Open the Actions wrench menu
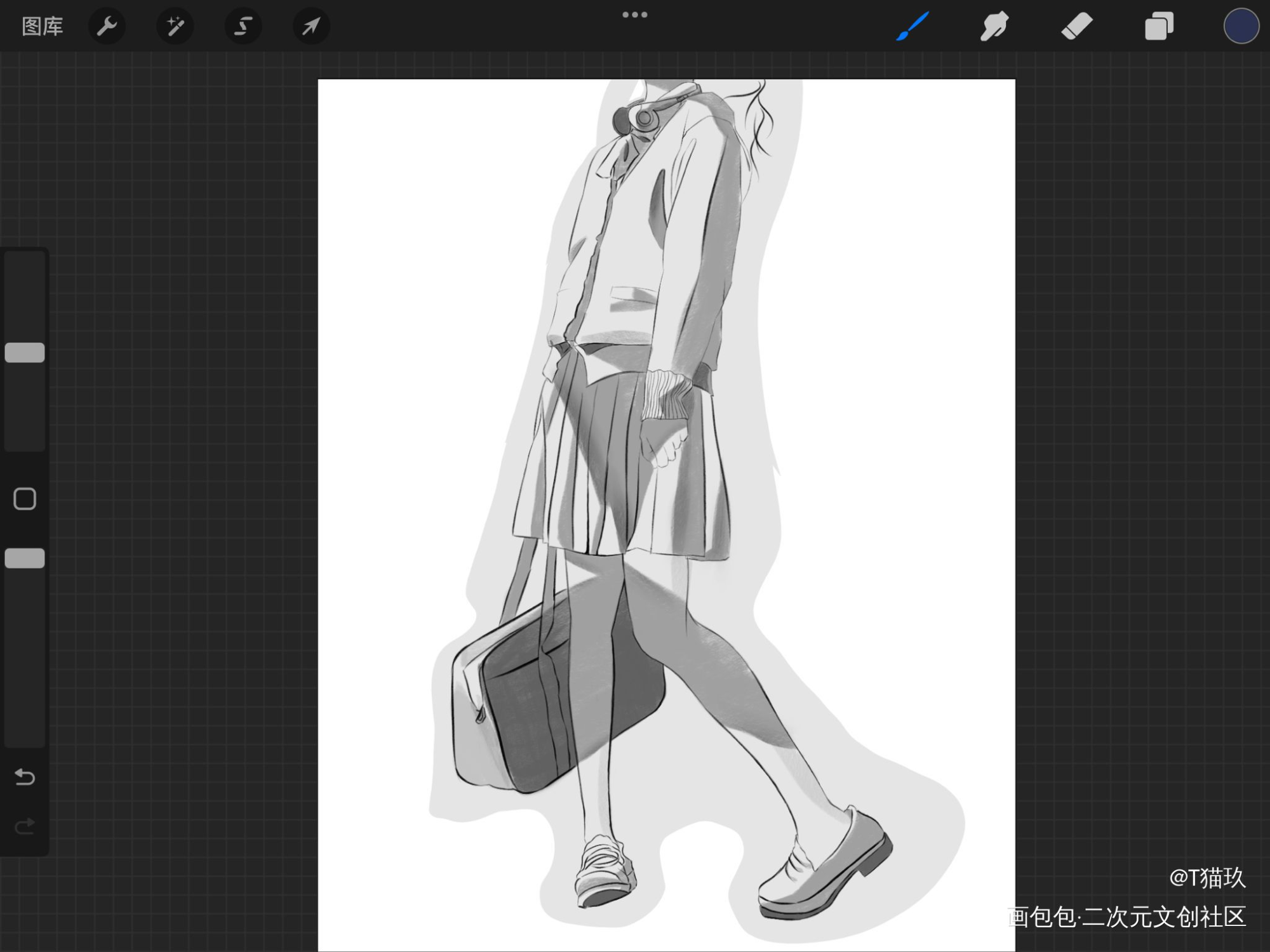 point(107,26)
